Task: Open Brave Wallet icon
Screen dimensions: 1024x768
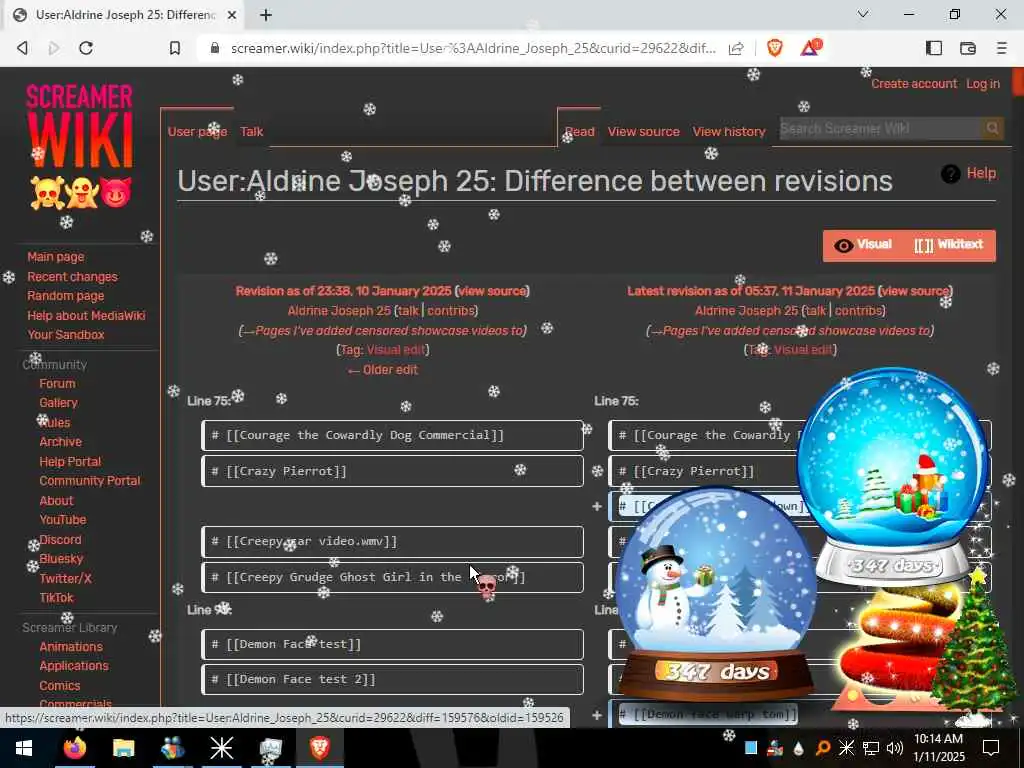Action: pos(968,48)
